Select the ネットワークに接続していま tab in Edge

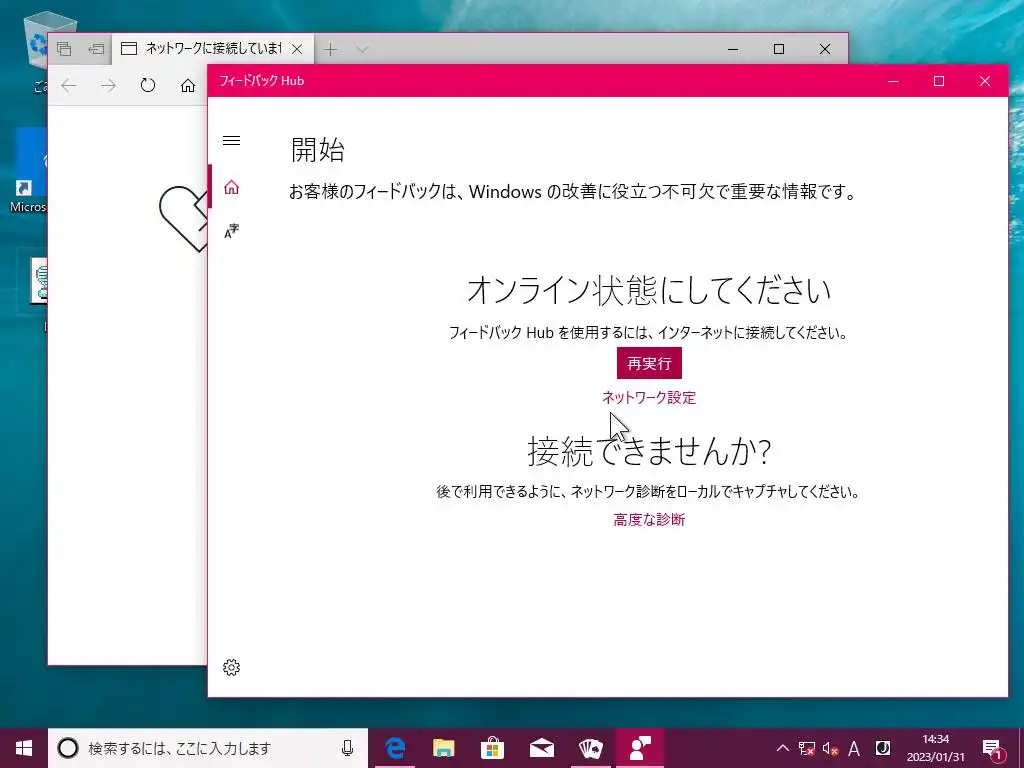[212, 49]
